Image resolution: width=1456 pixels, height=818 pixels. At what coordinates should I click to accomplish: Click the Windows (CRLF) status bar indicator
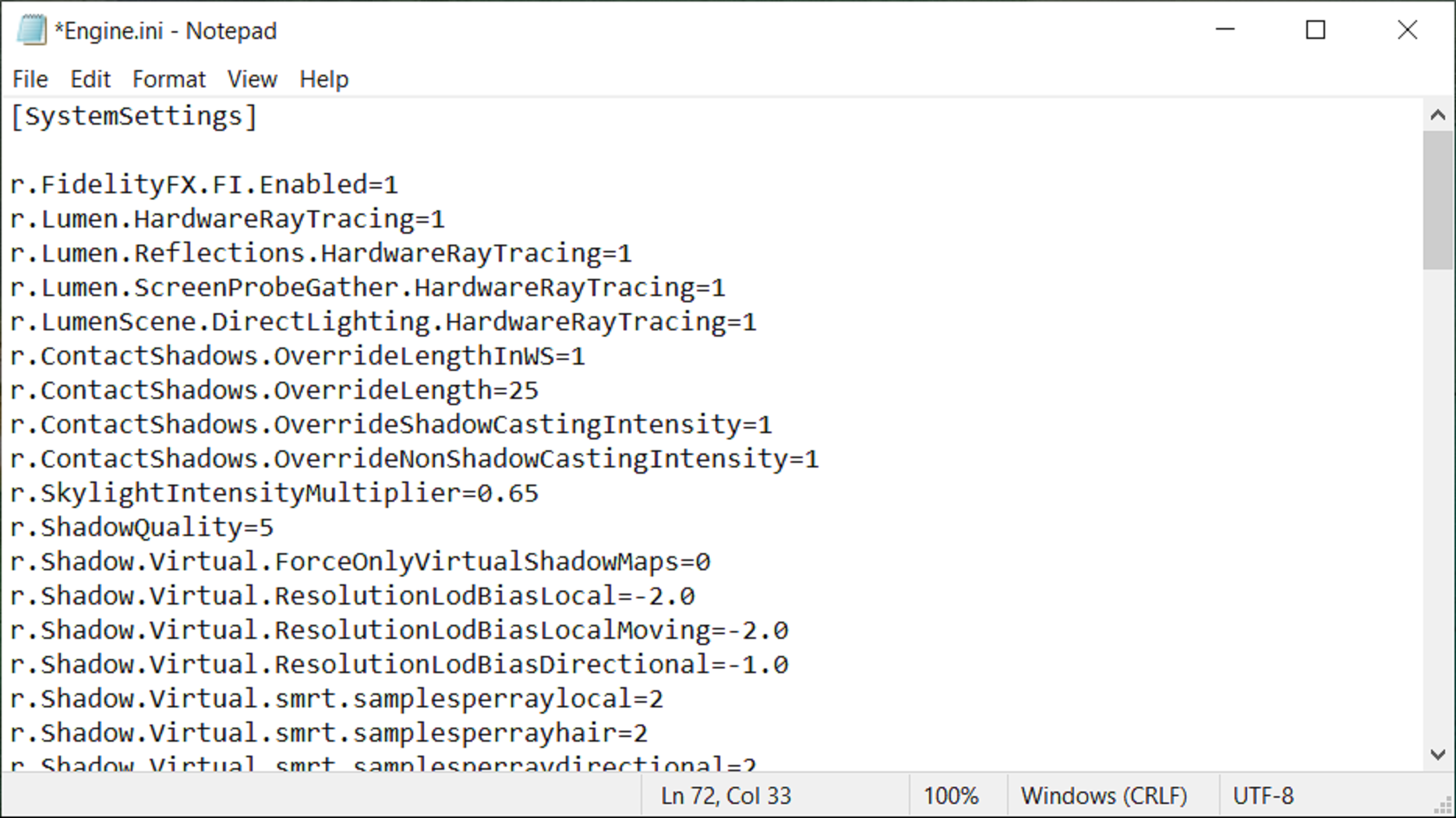[x=1104, y=795]
